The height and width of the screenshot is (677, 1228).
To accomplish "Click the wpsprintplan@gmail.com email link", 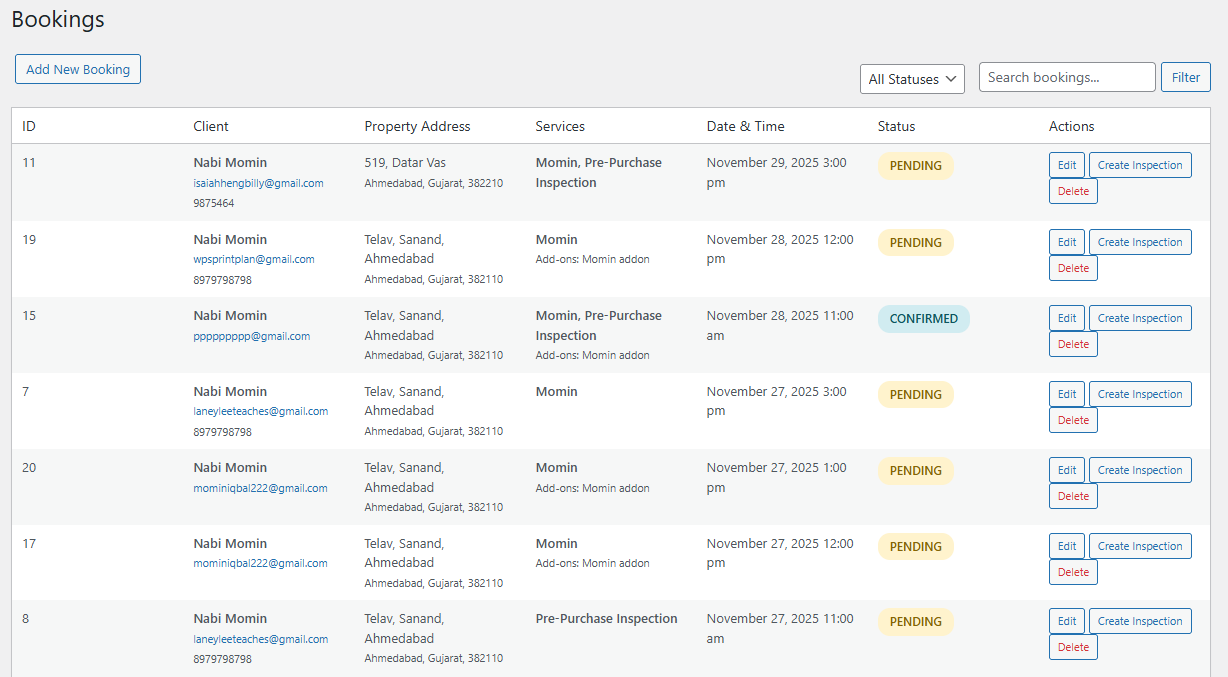I will coord(254,259).
